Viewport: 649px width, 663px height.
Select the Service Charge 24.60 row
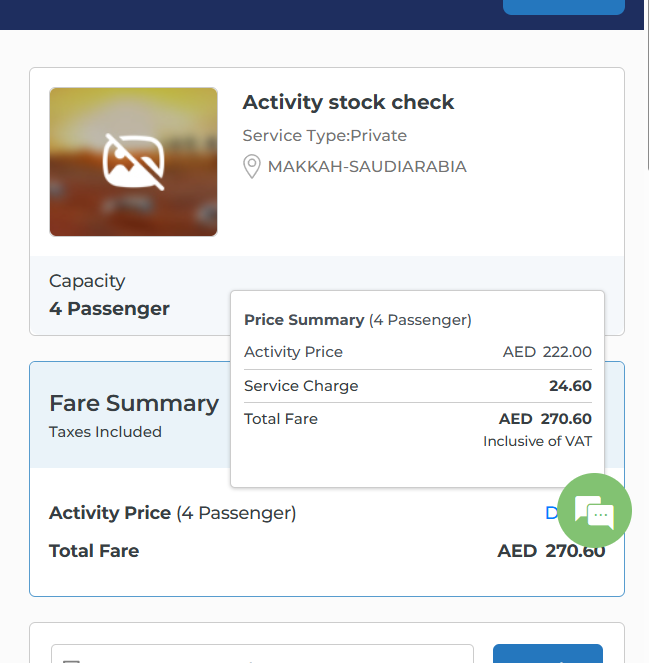tap(417, 386)
